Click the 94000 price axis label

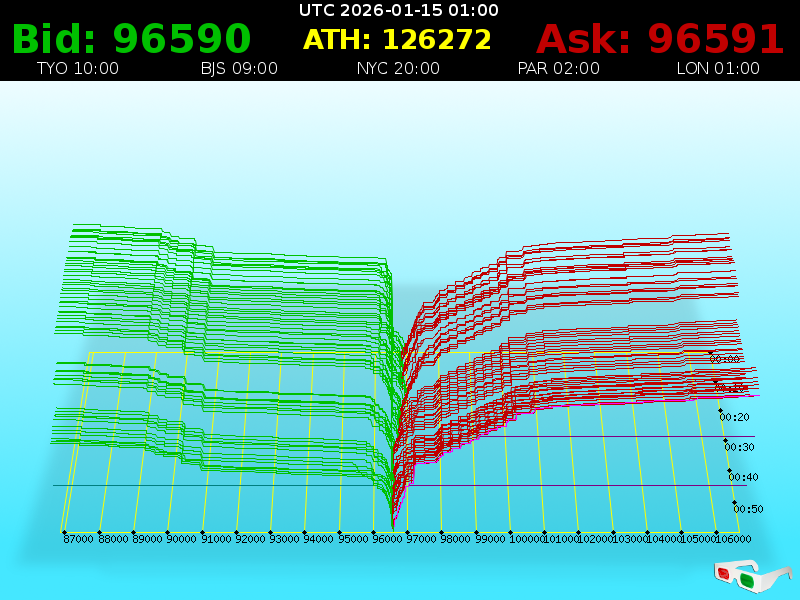click(x=318, y=539)
